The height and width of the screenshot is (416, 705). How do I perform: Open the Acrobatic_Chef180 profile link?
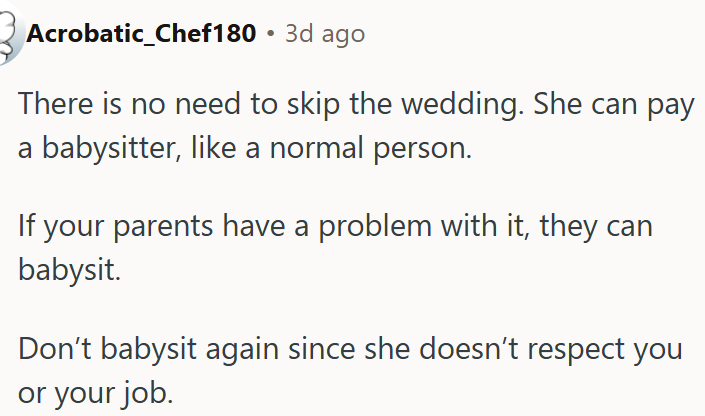click(141, 34)
